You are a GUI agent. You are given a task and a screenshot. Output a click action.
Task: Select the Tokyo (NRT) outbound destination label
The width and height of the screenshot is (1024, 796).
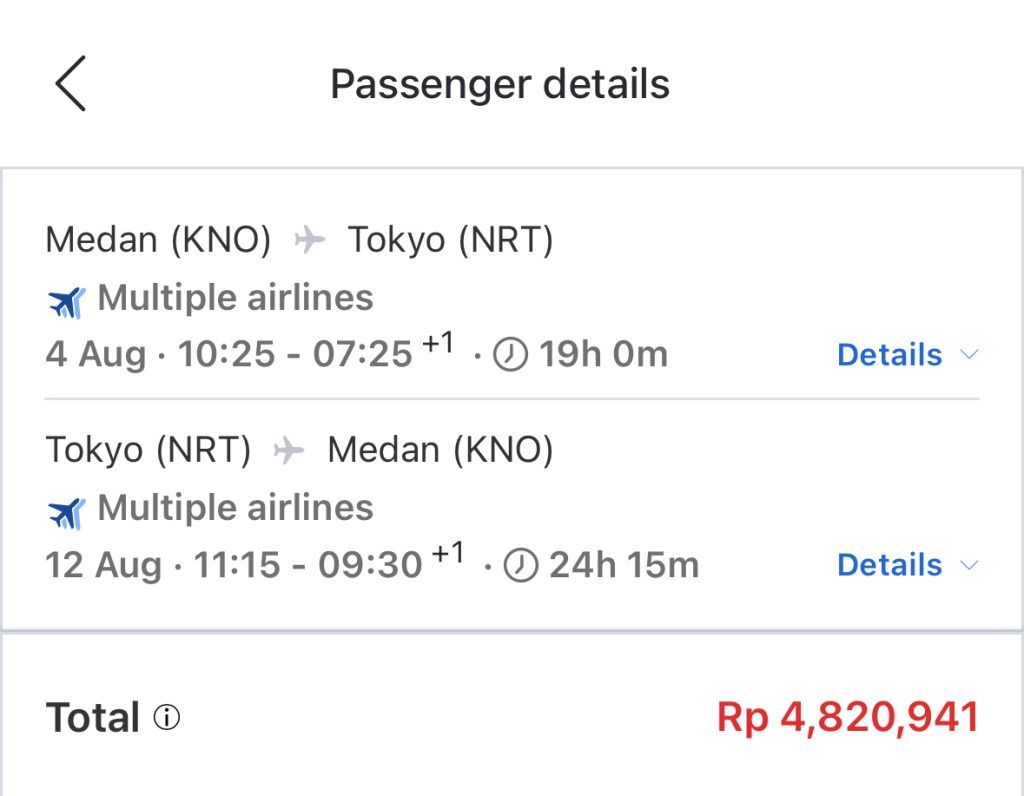pos(451,239)
